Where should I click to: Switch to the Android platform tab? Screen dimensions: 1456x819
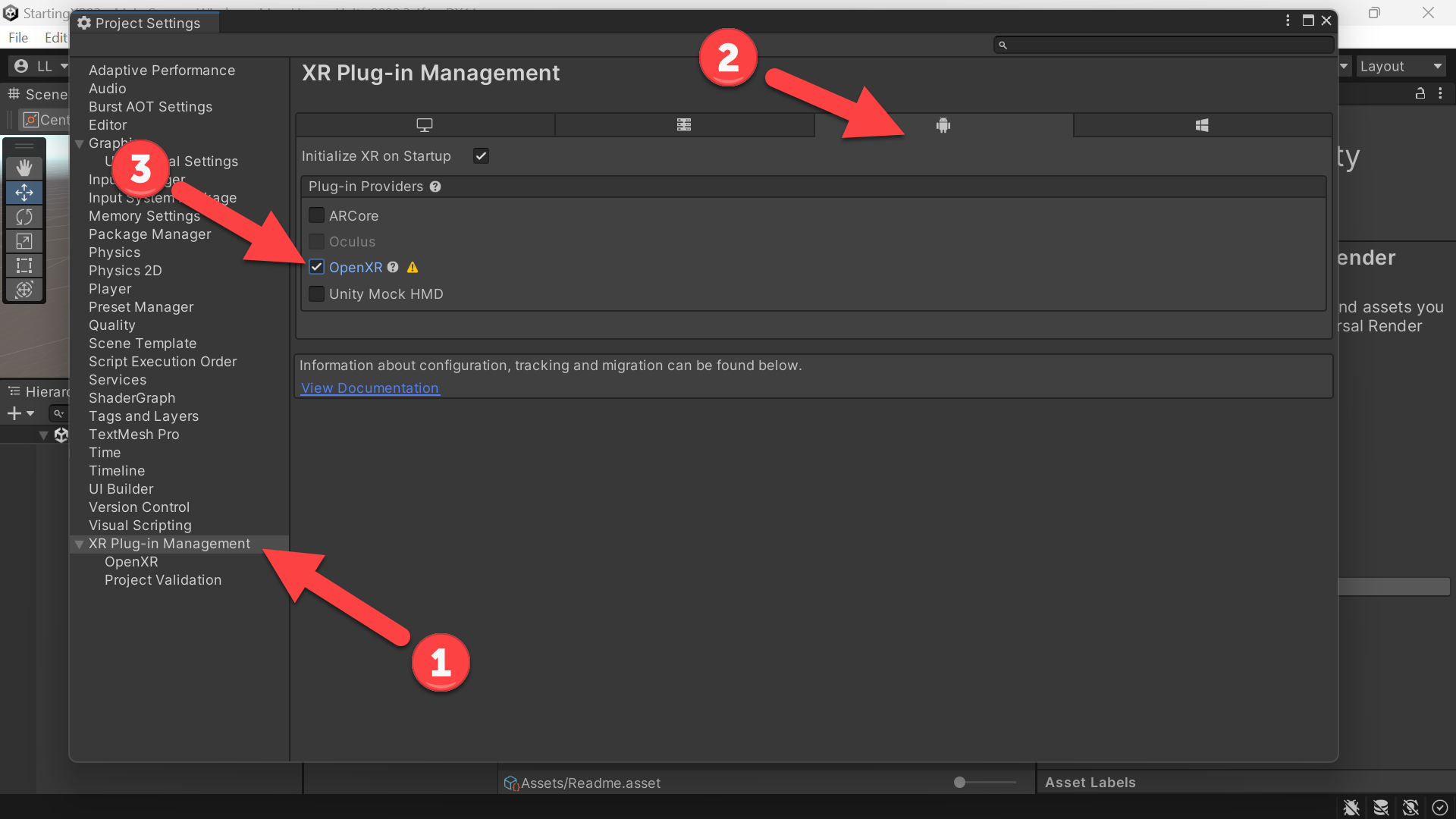[943, 125]
